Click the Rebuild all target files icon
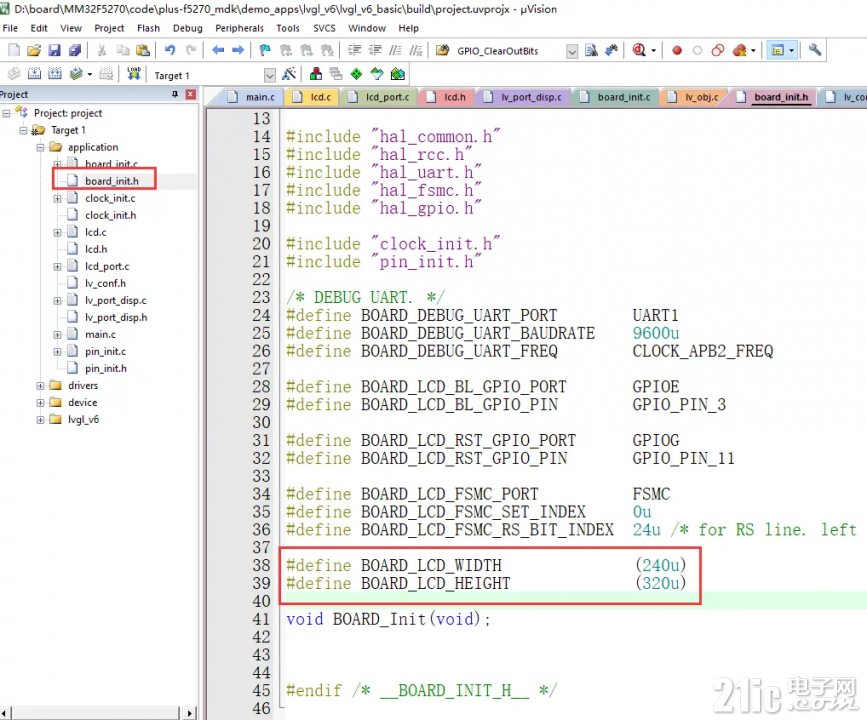867x720 pixels. (x=55, y=74)
